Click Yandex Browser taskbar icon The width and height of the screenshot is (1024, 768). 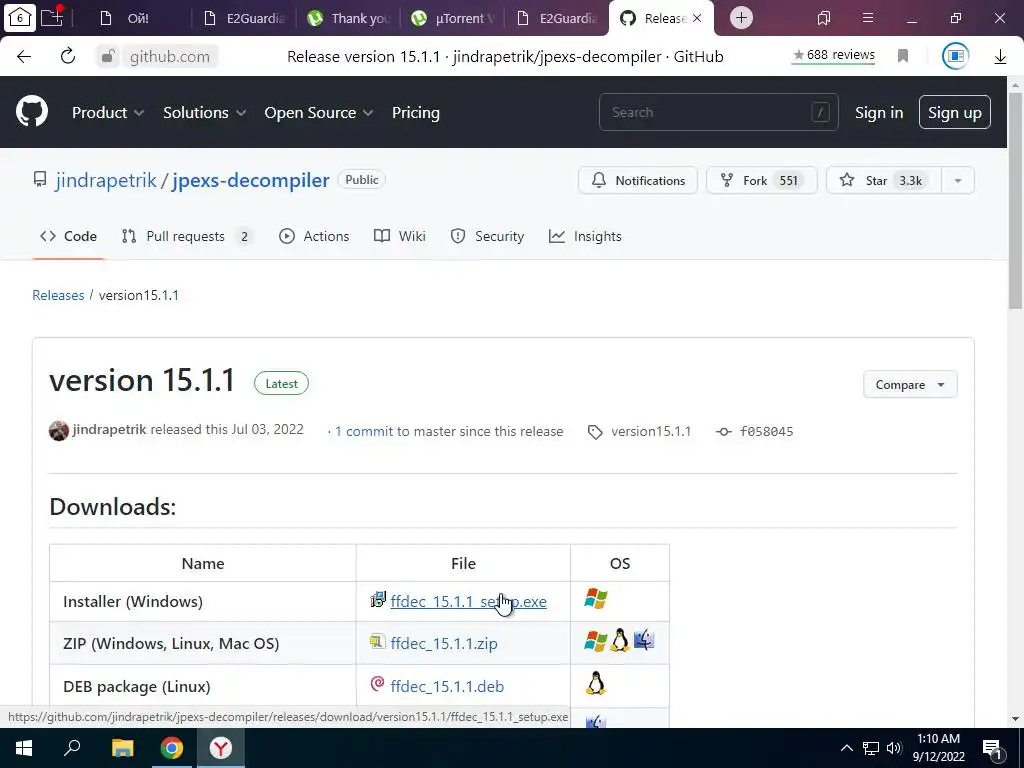[x=221, y=748]
